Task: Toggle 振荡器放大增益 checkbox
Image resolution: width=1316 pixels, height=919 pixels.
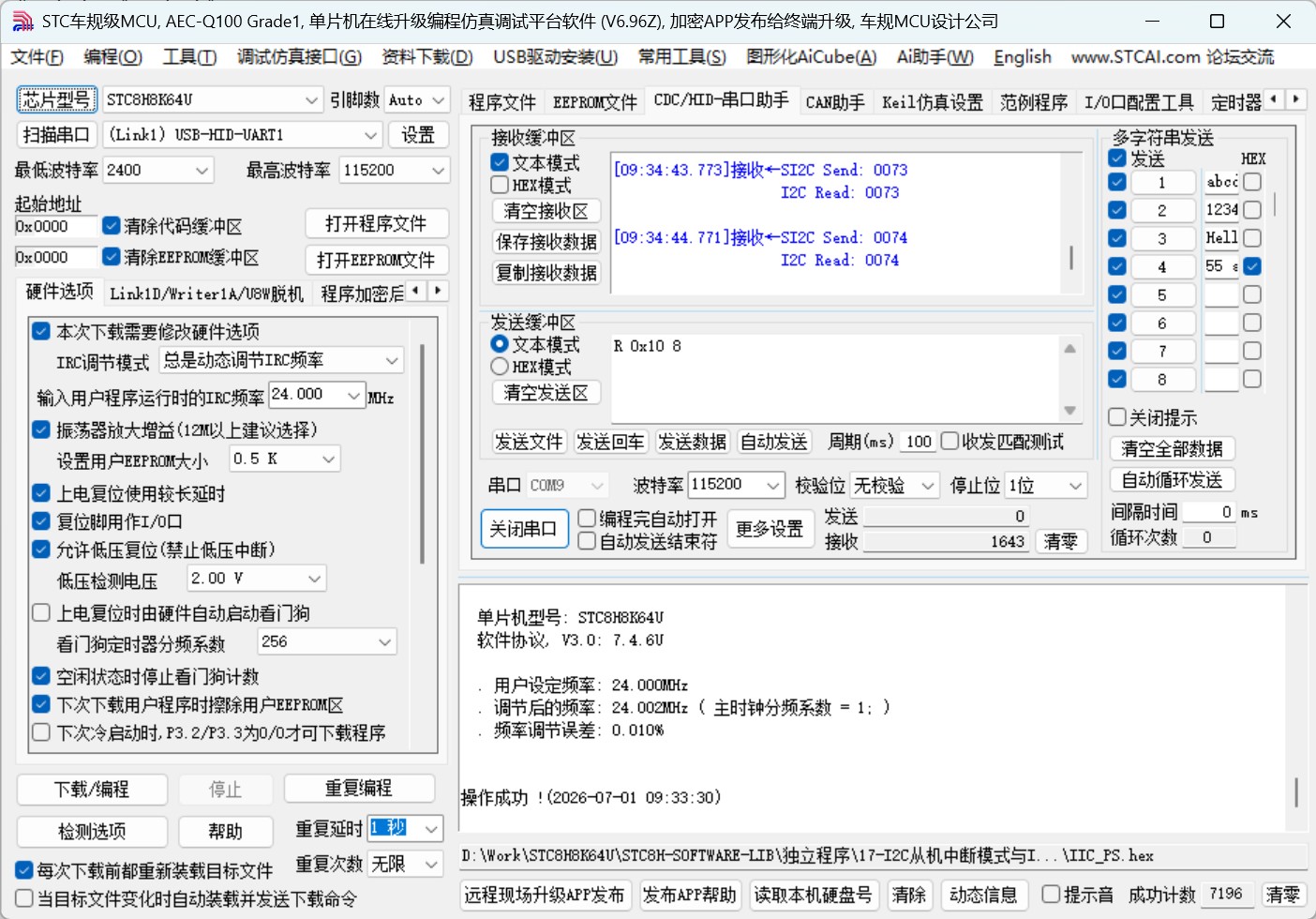Action: point(41,429)
